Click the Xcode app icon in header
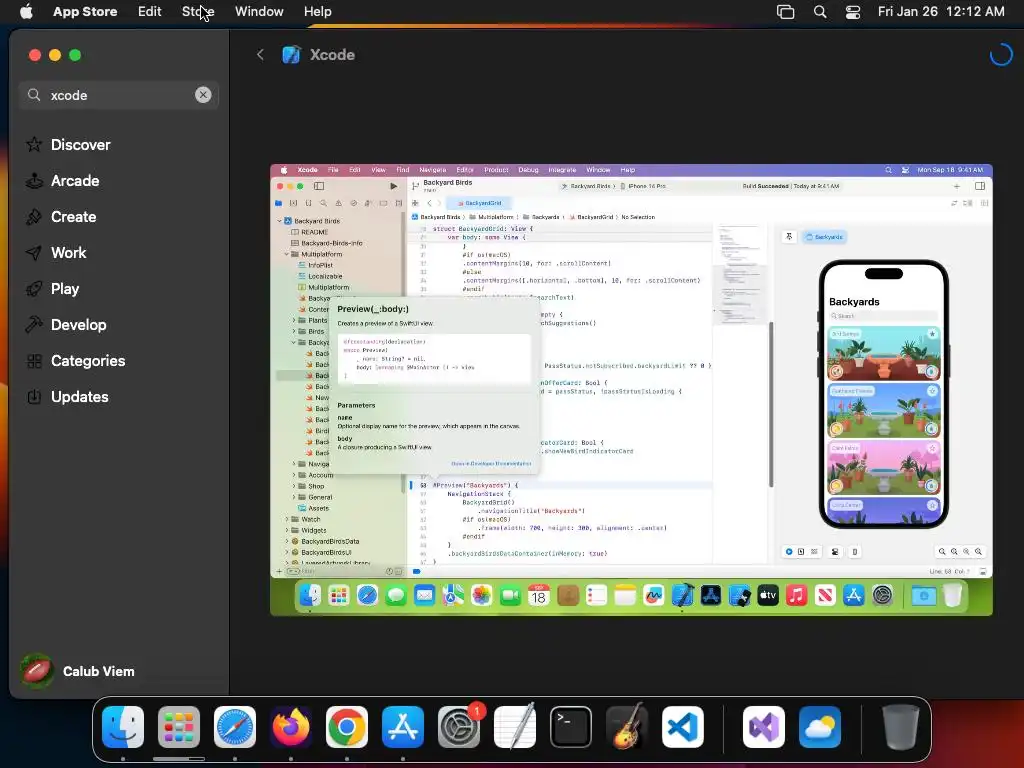The image size is (1024, 768). (x=291, y=55)
